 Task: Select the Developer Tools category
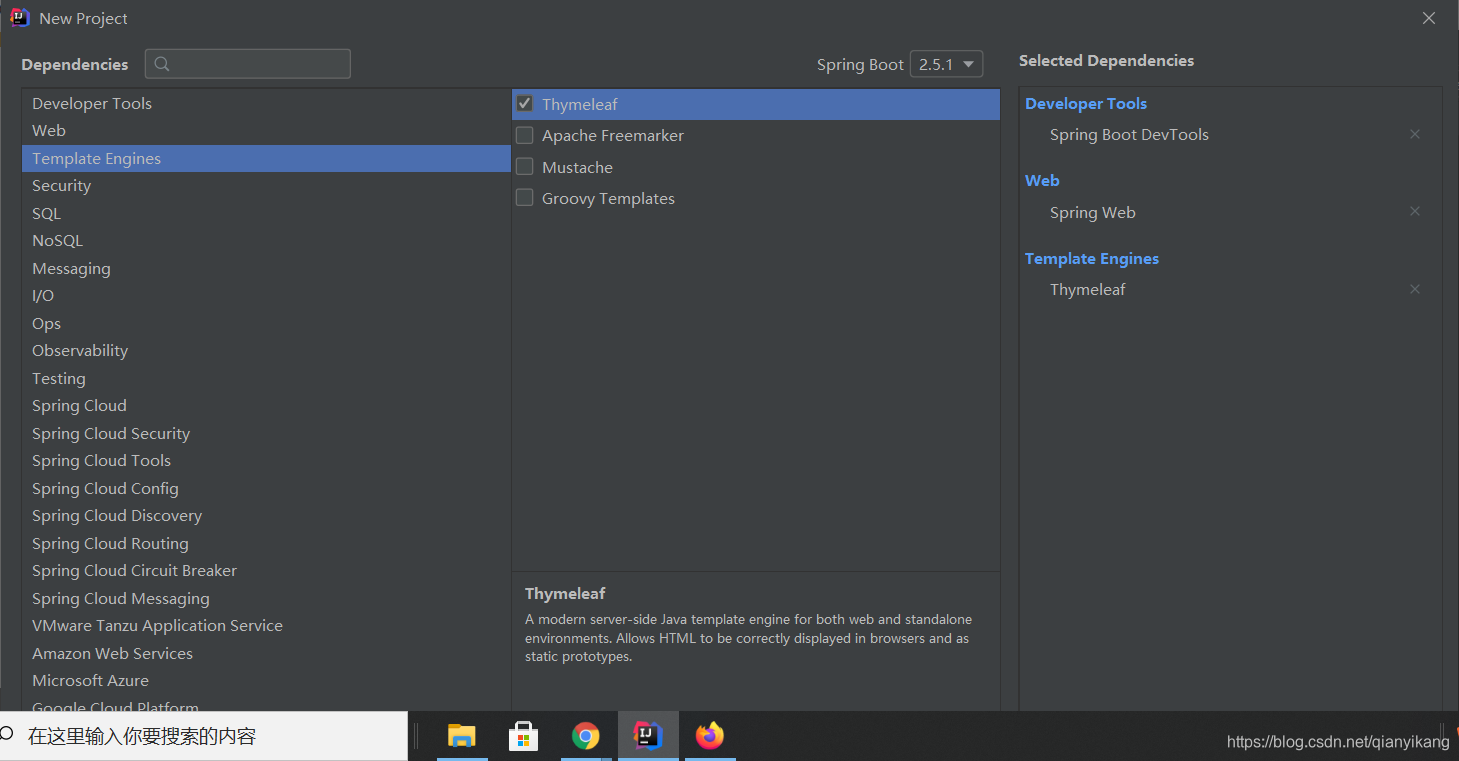click(x=266, y=103)
